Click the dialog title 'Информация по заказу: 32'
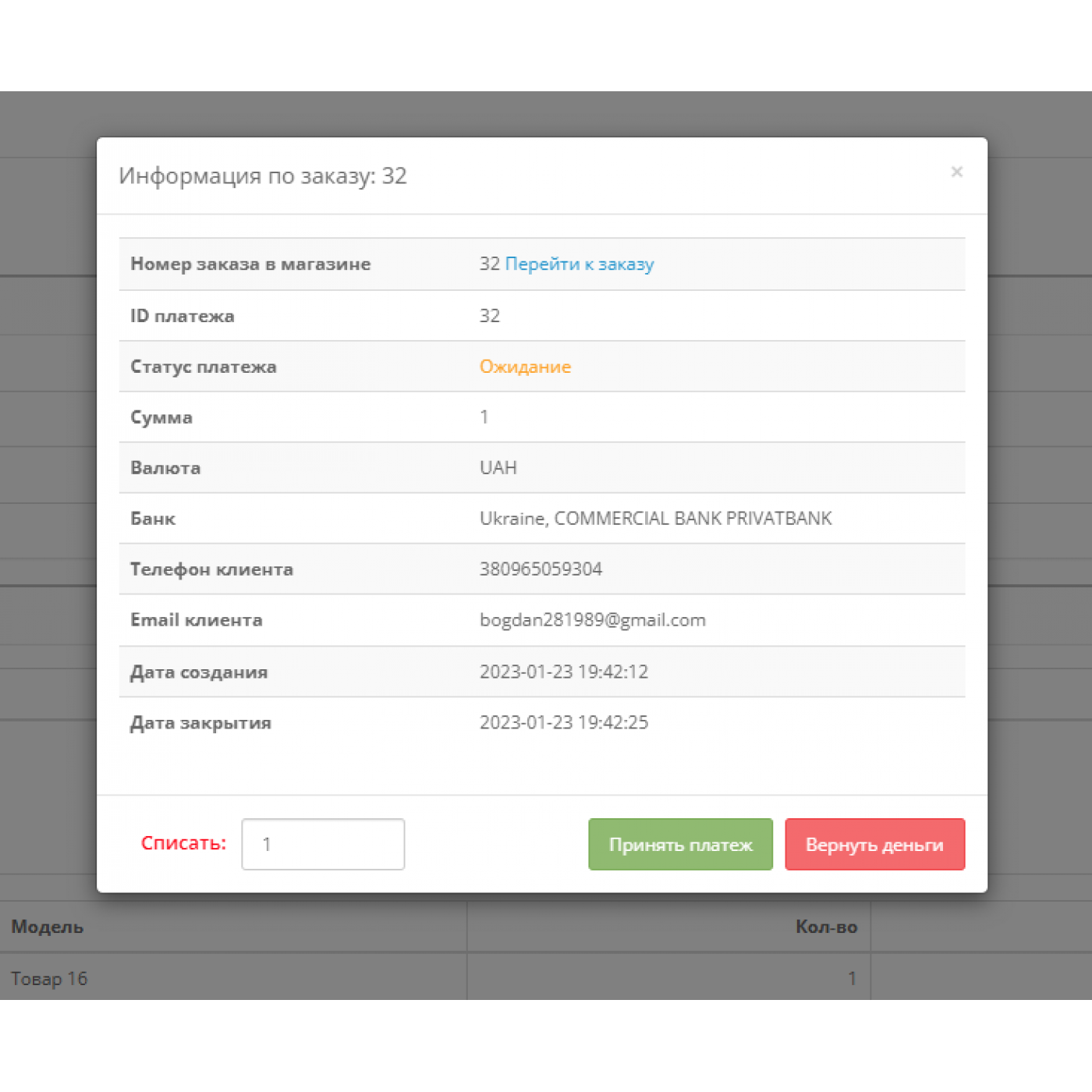This screenshot has width=1092, height=1092. tap(263, 176)
